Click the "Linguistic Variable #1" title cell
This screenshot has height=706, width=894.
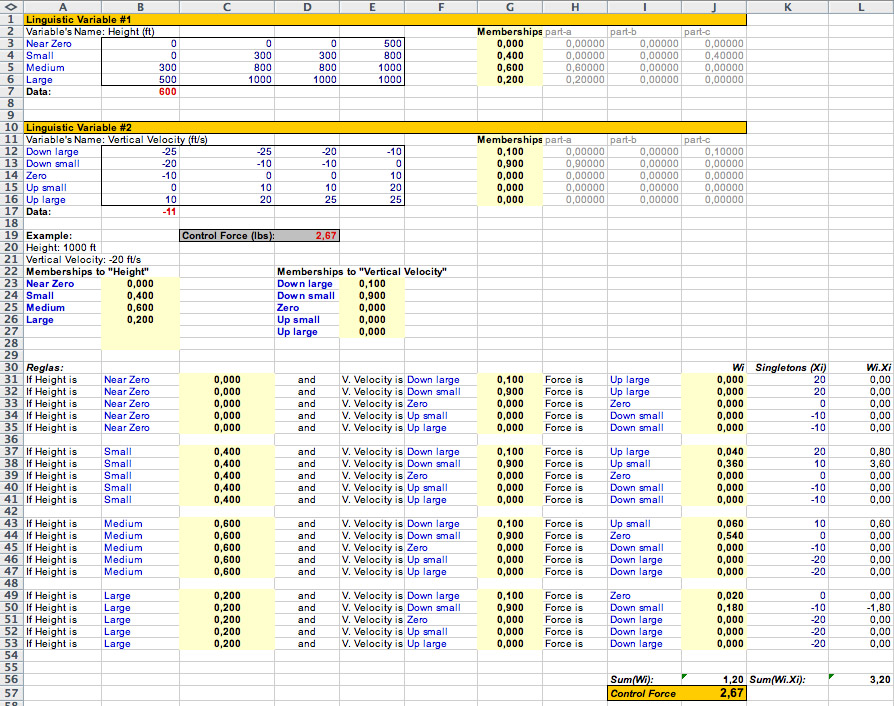(385, 19)
